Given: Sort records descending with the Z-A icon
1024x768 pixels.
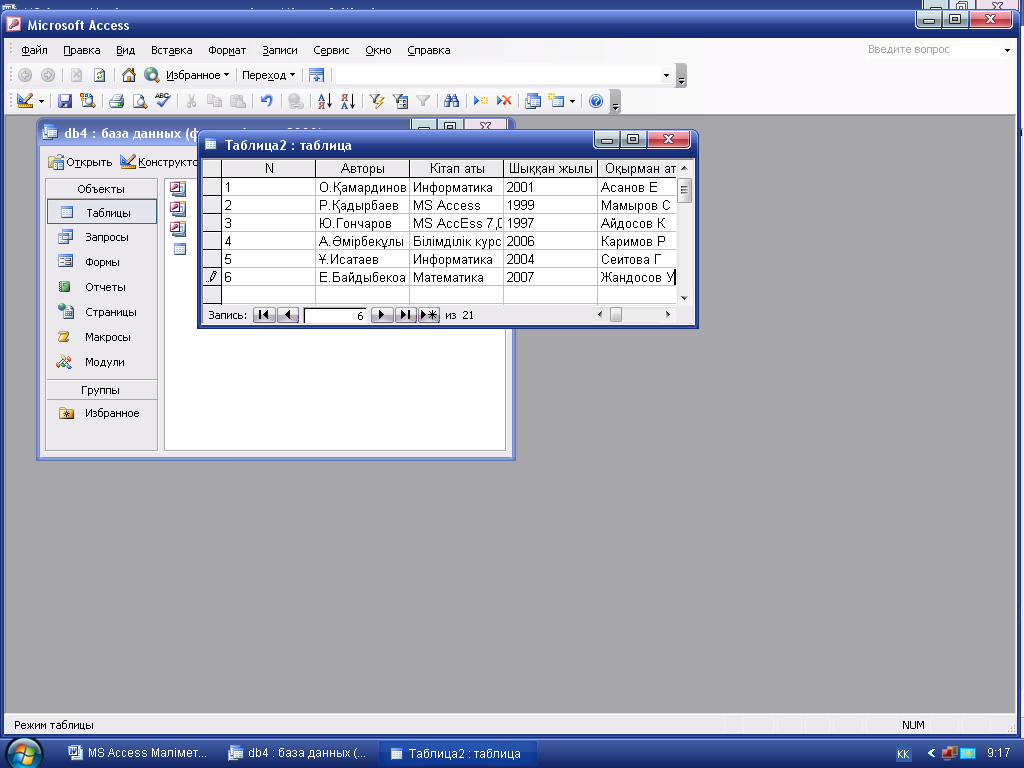Looking at the screenshot, I should pos(347,101).
